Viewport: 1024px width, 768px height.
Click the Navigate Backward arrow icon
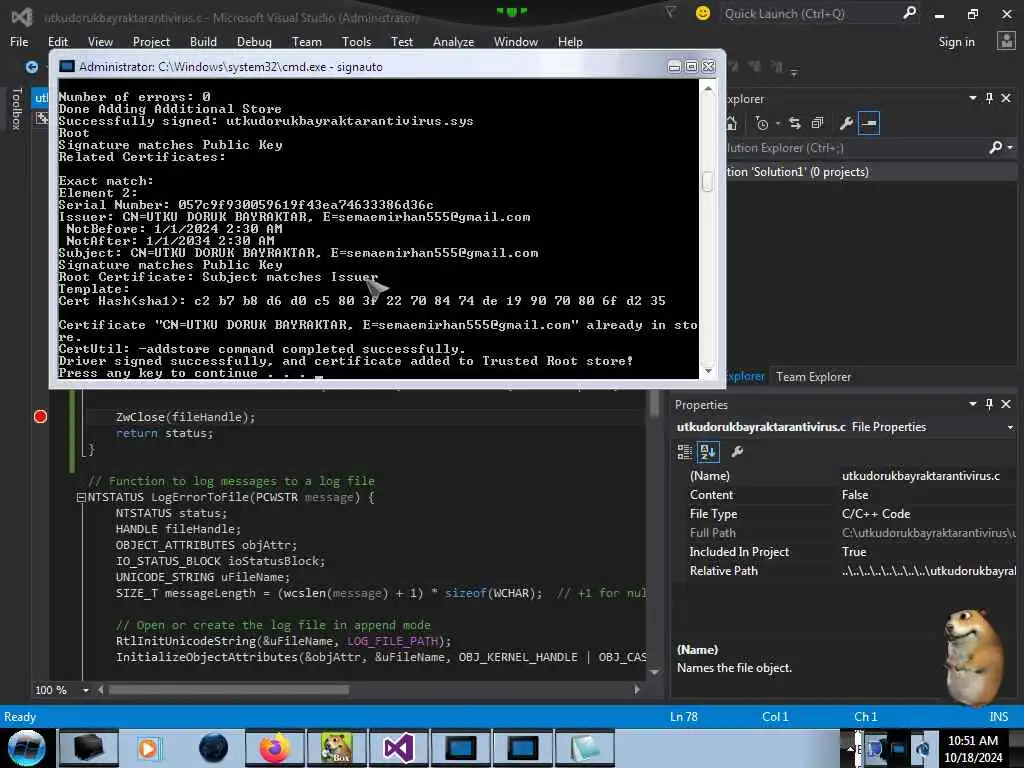tap(31, 67)
